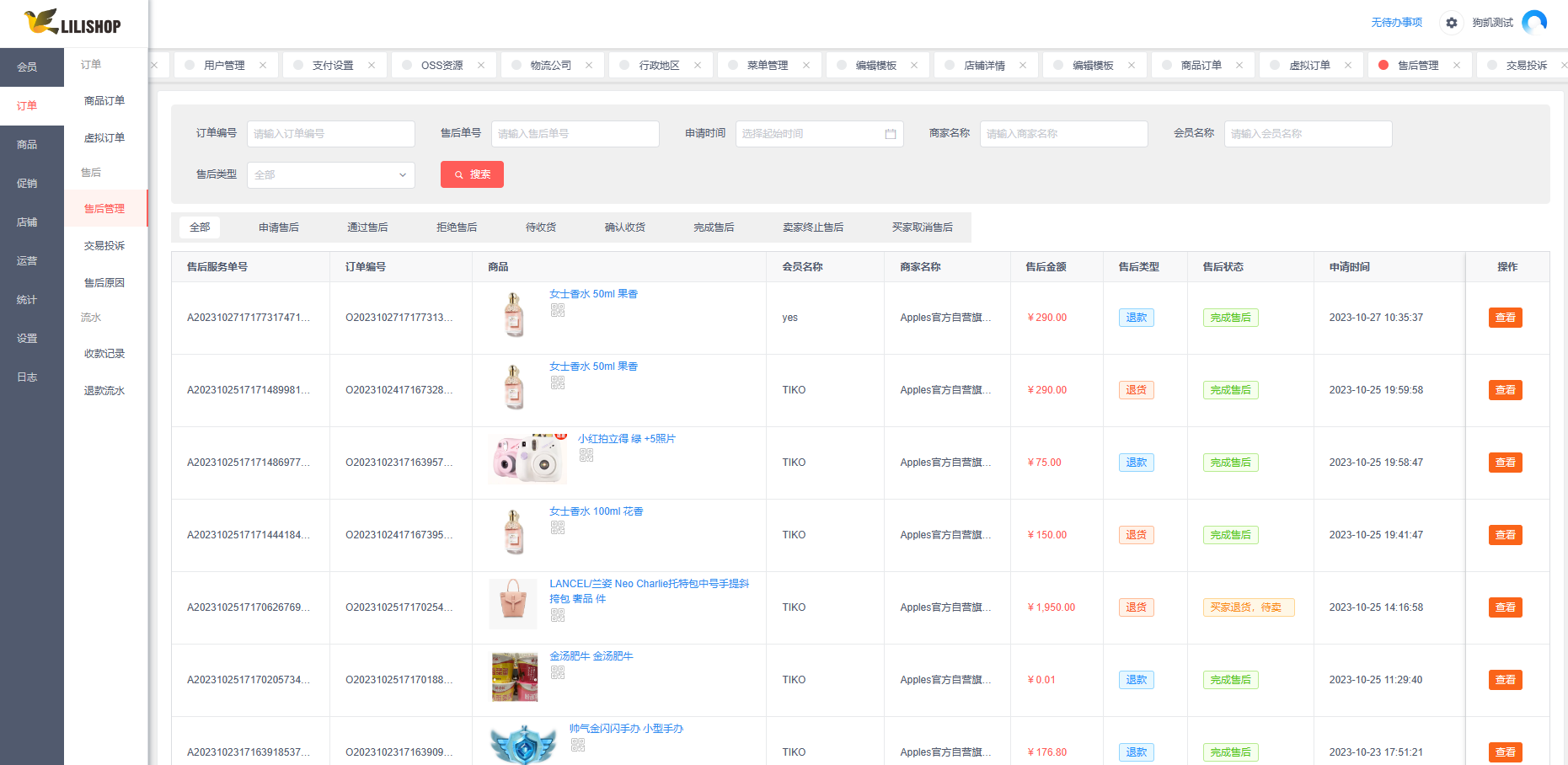Open the 促销 section from sidebar

[x=26, y=183]
